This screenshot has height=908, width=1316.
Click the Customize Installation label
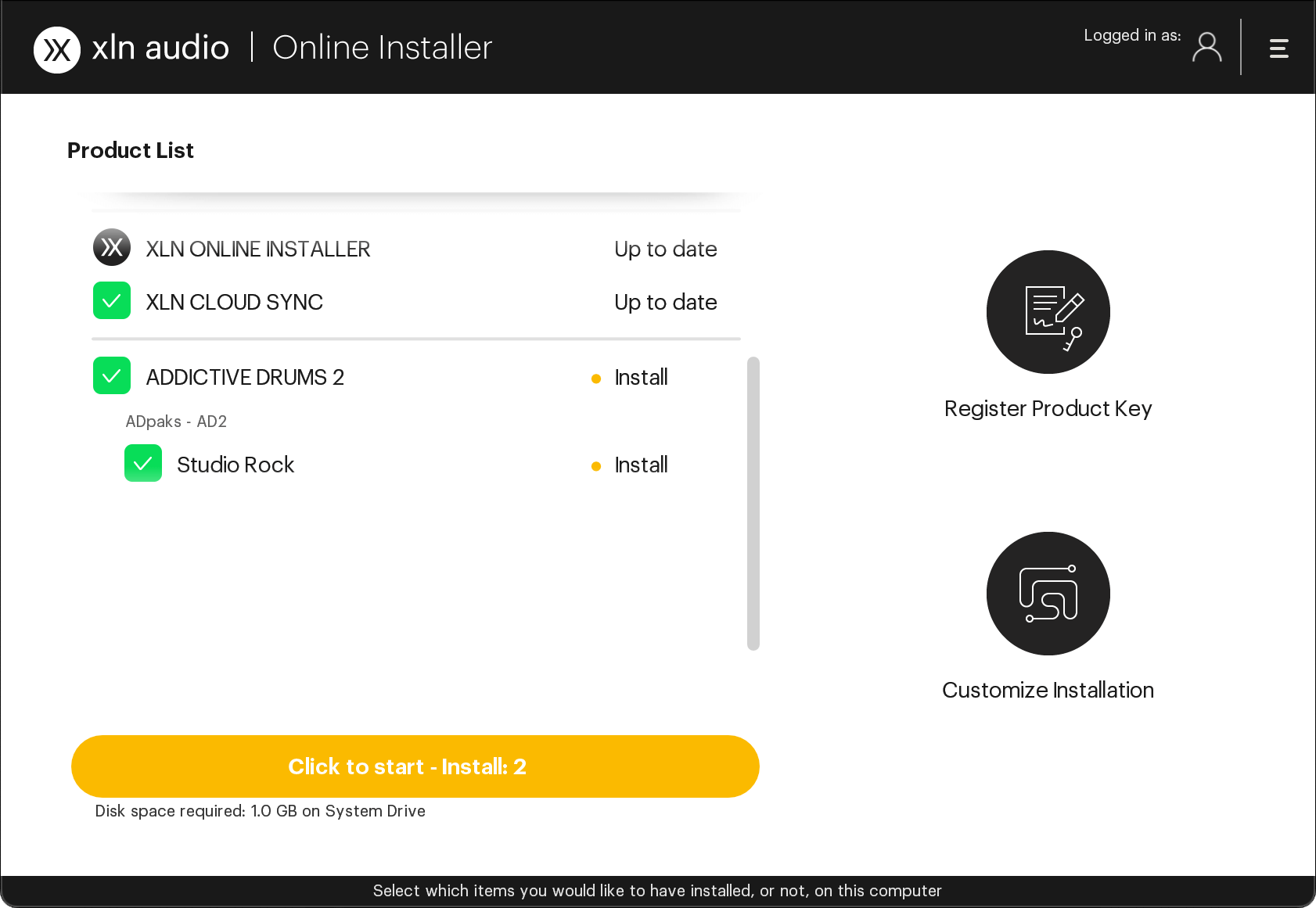point(1048,690)
